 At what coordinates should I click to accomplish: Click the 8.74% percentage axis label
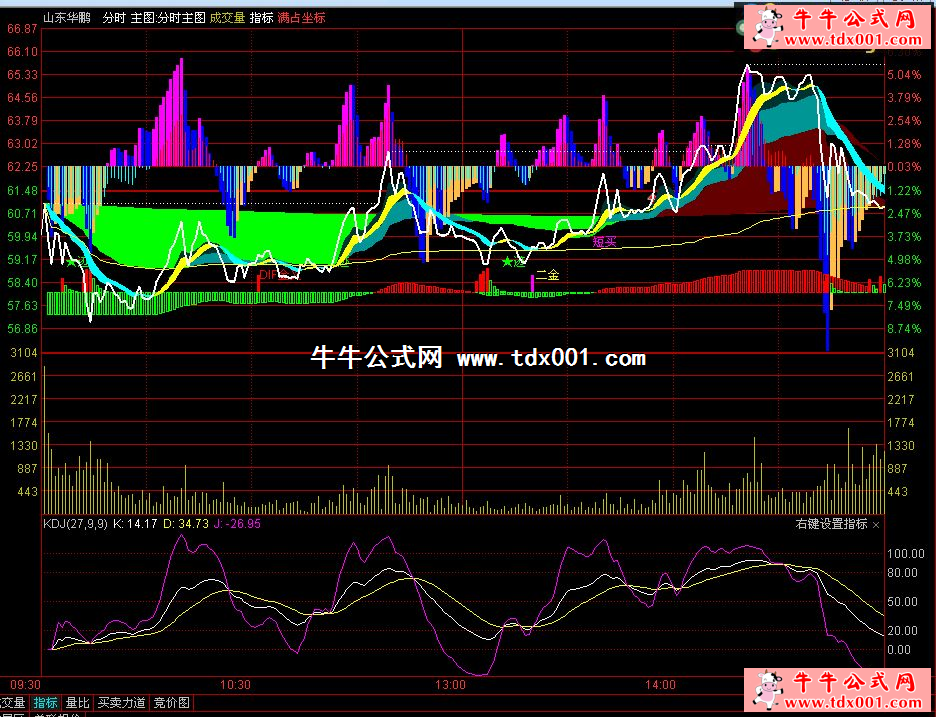click(x=905, y=329)
